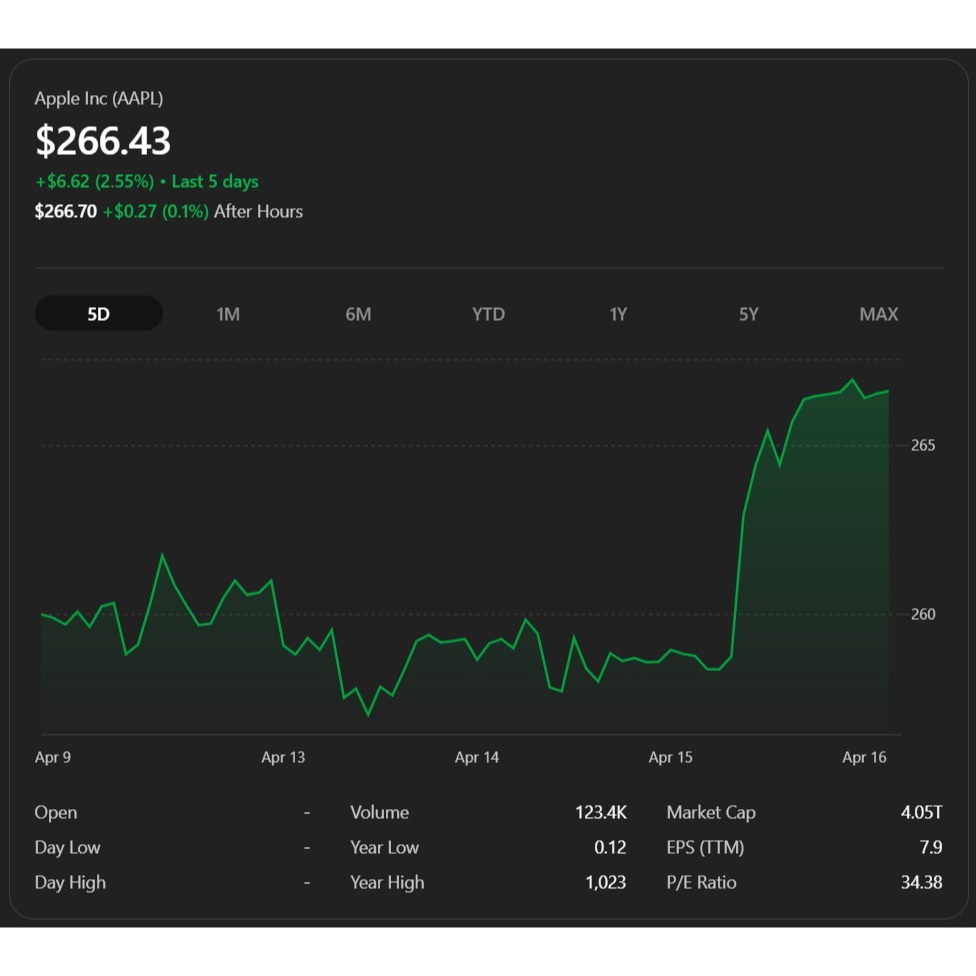Click the Market Cap value 4.05T
Image resolution: width=976 pixels, height=976 pixels.
[921, 812]
